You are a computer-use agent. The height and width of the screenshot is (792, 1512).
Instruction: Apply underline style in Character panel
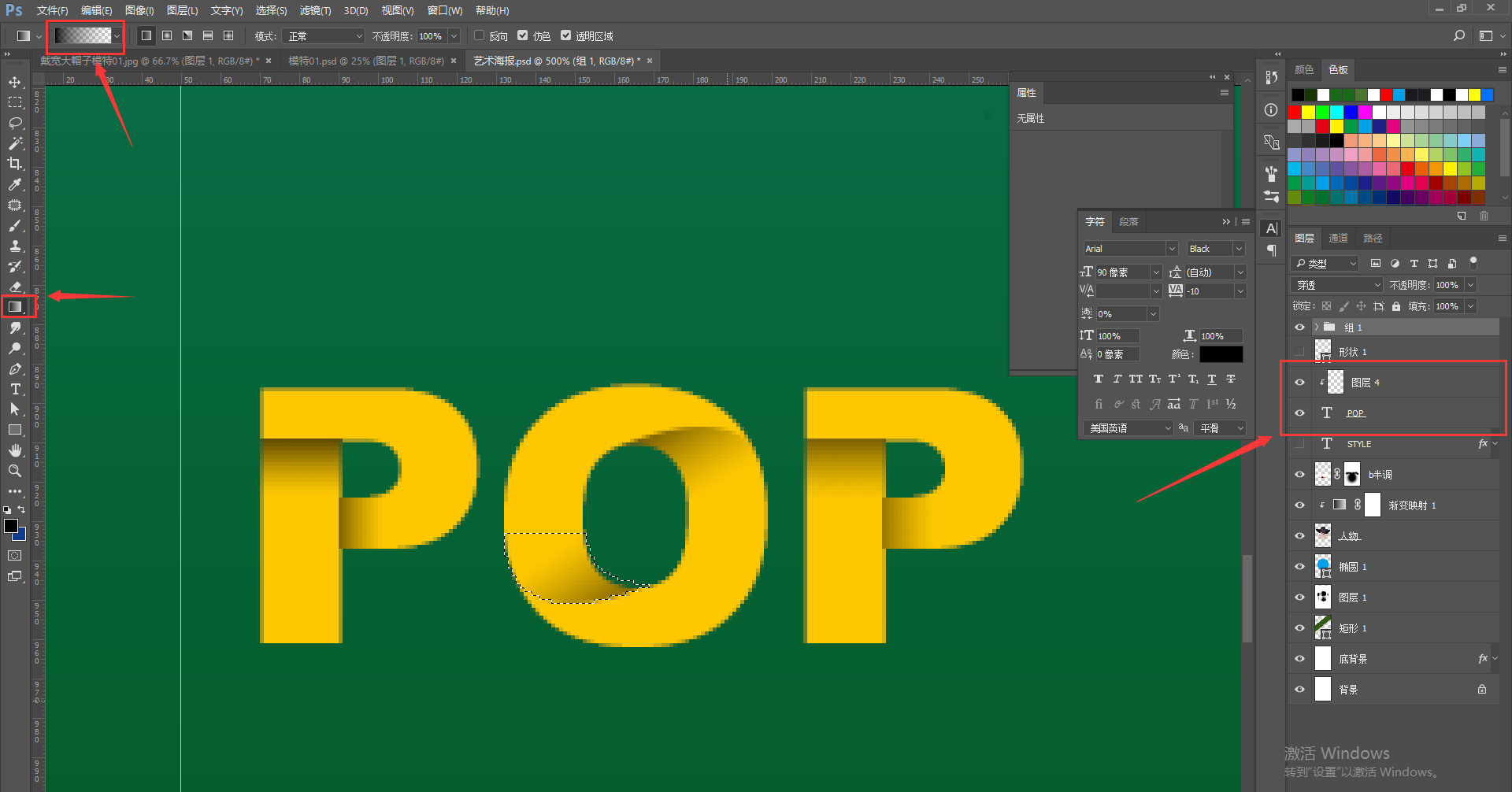[1212, 379]
